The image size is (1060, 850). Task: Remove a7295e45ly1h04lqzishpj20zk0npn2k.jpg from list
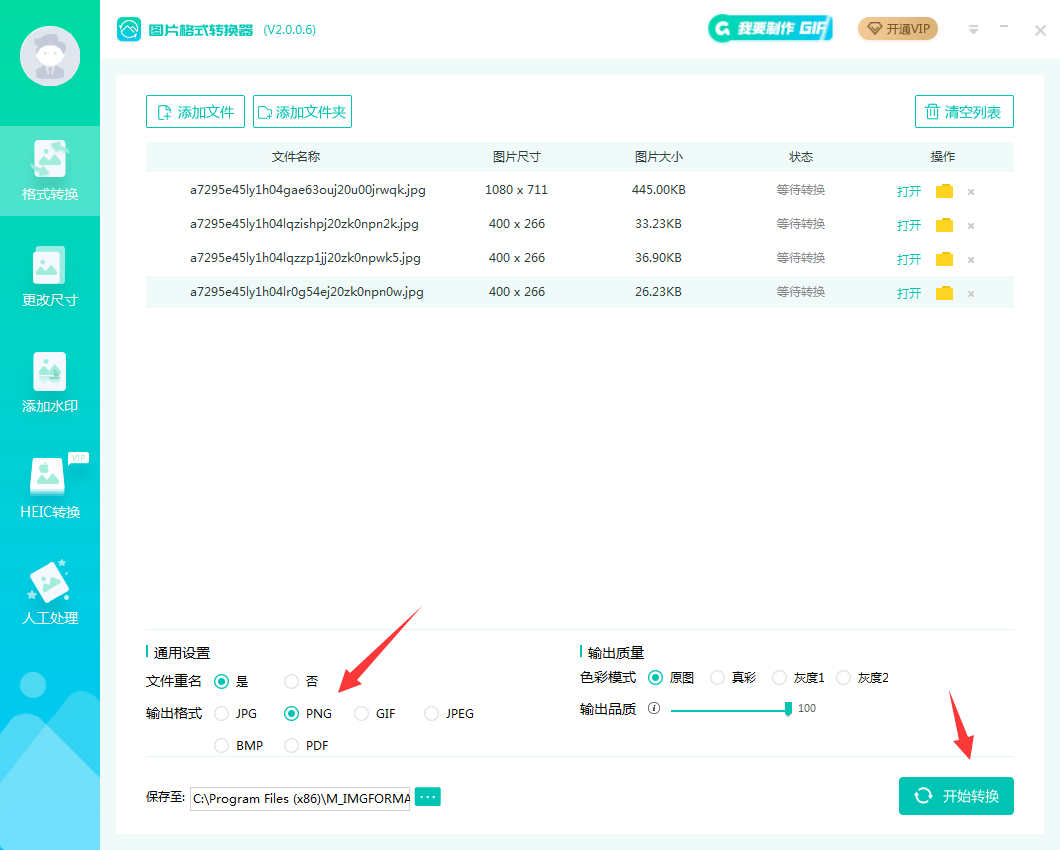[x=971, y=226]
